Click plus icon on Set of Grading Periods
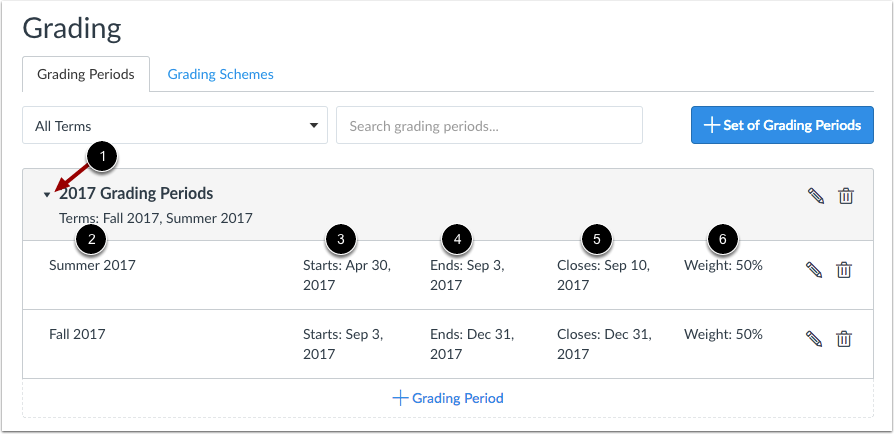Viewport: 894px width, 434px height. [712, 125]
